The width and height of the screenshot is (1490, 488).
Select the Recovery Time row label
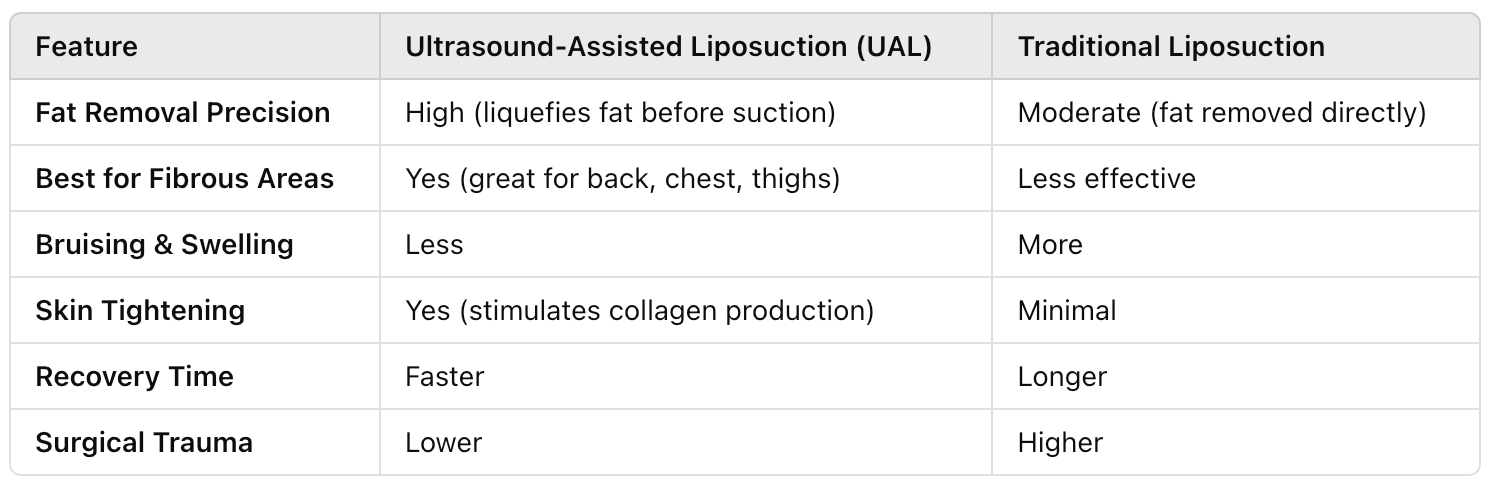pyautogui.click(x=134, y=376)
